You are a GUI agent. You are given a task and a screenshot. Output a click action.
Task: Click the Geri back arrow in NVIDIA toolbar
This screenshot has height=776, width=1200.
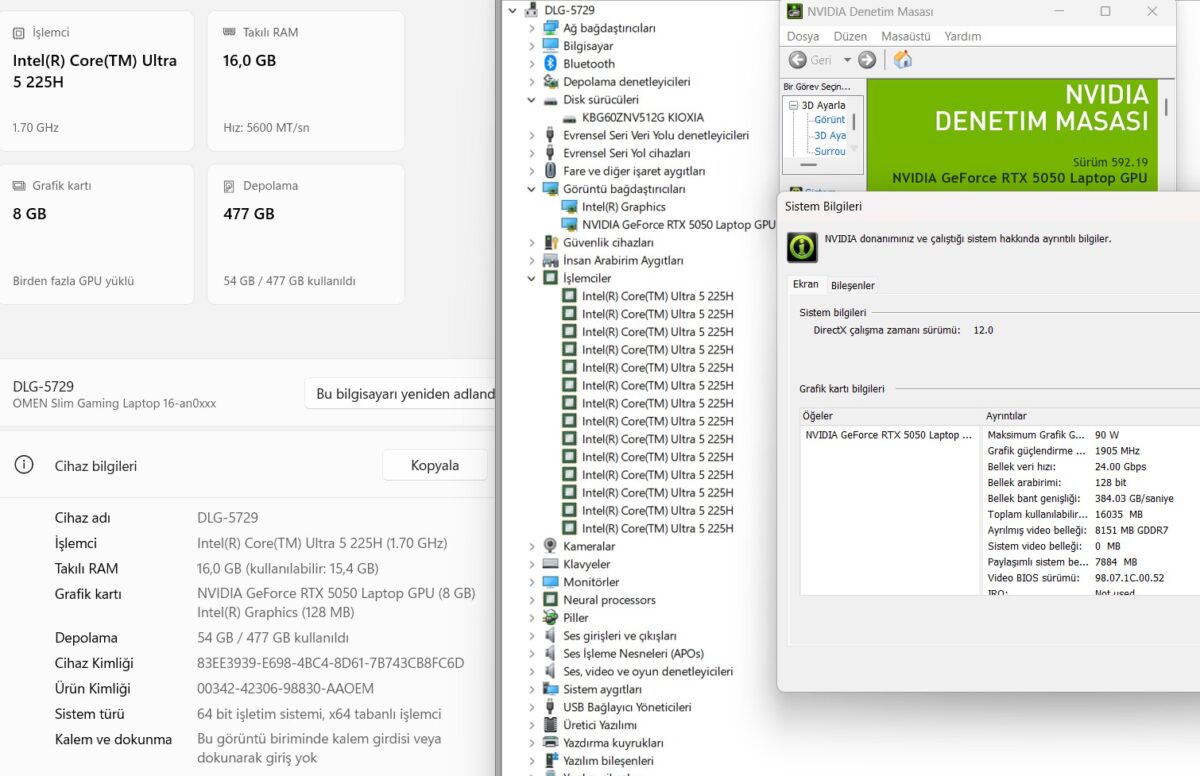[797, 60]
